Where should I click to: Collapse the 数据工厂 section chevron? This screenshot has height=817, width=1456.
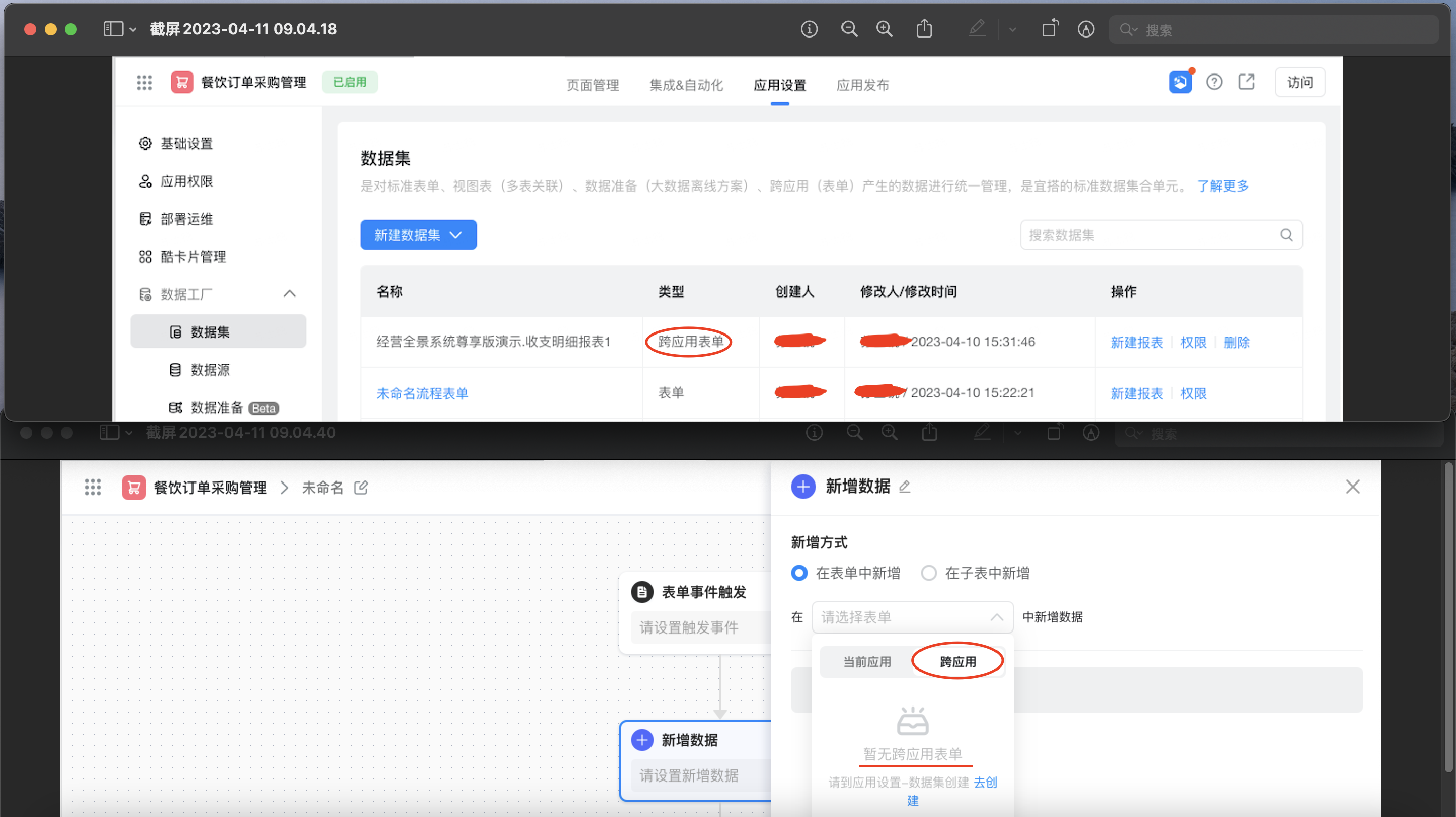coord(289,293)
